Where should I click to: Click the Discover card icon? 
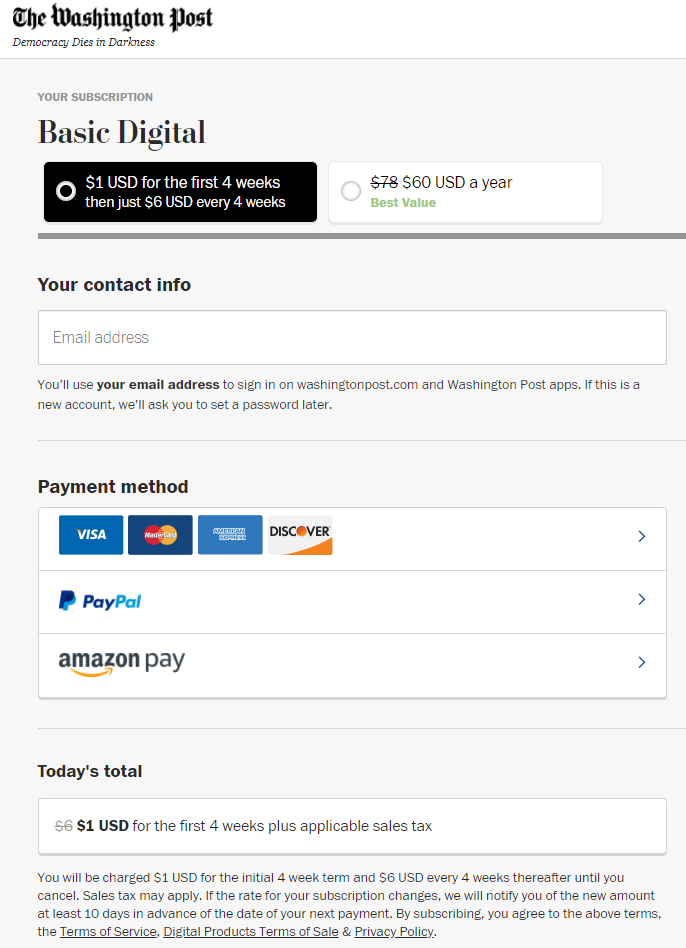(x=300, y=534)
